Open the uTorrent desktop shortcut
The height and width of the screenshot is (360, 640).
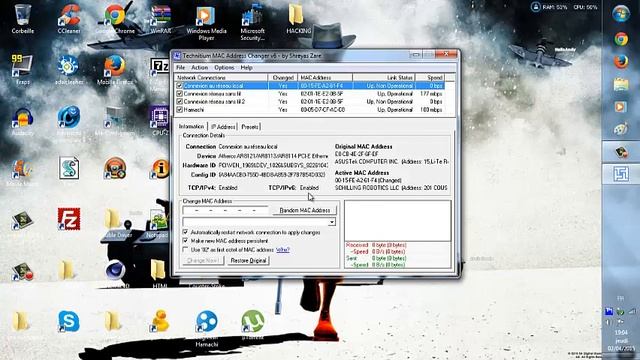tap(253, 324)
